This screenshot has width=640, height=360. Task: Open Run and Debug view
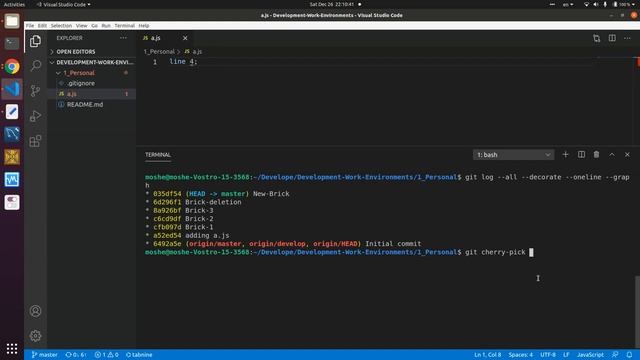point(36,116)
